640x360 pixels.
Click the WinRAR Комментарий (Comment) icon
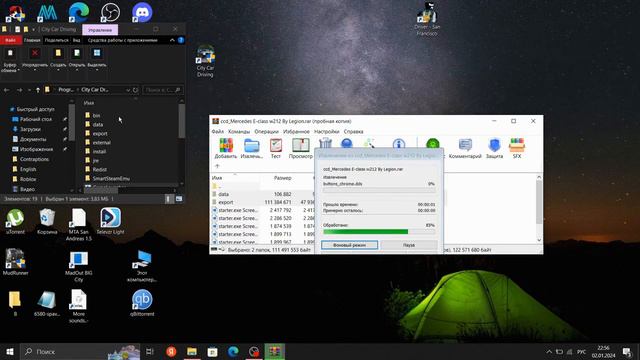pyautogui.click(x=465, y=145)
